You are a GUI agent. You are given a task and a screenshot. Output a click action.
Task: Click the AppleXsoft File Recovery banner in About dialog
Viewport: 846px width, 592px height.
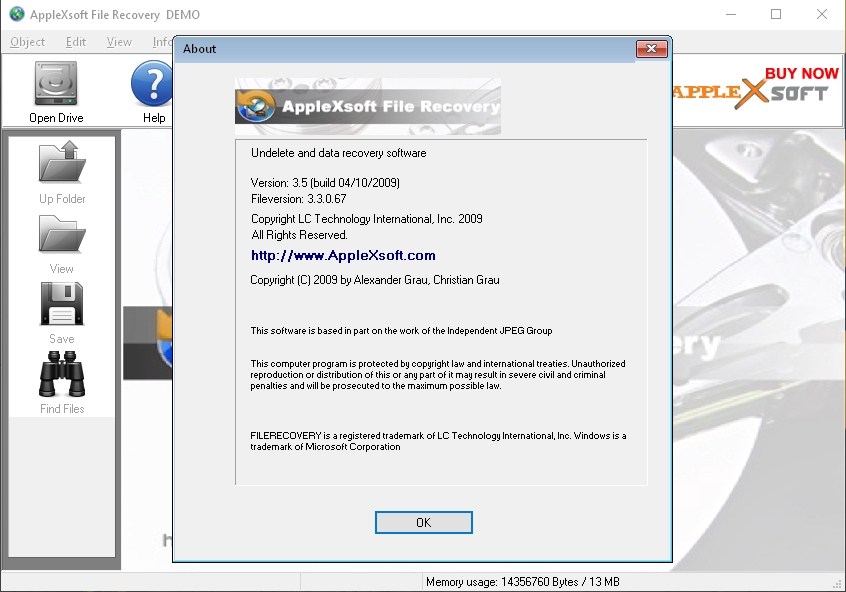[x=367, y=106]
